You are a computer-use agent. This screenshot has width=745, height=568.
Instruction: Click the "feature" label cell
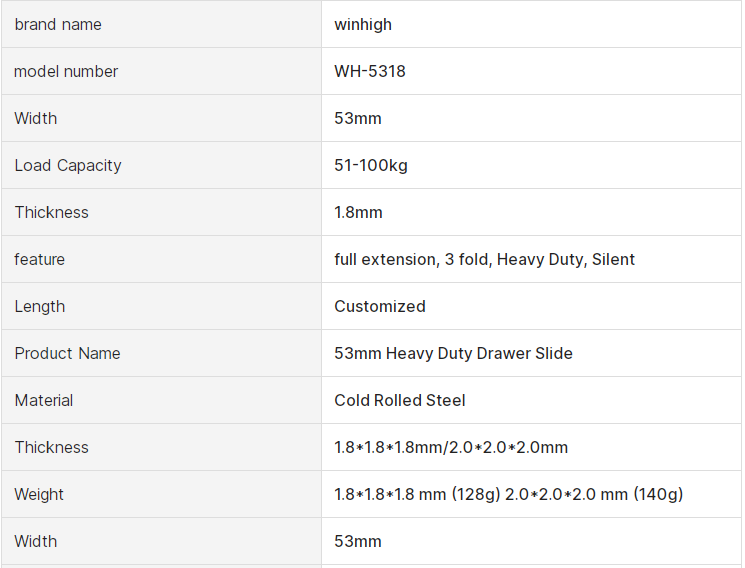point(40,259)
